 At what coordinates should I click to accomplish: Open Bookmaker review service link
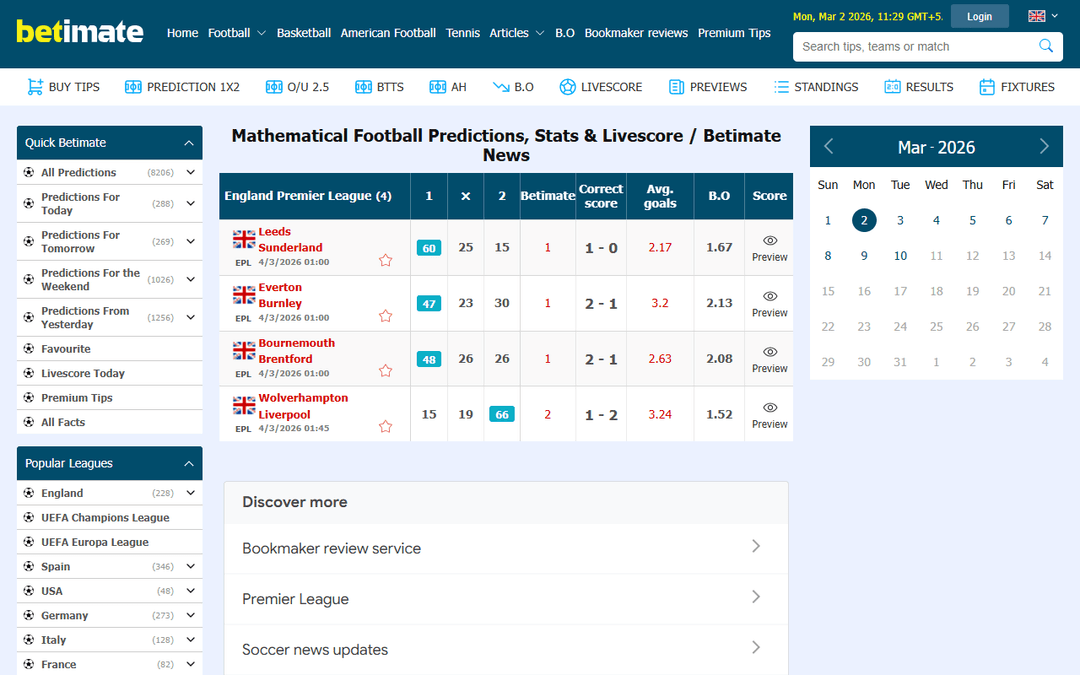click(x=506, y=548)
